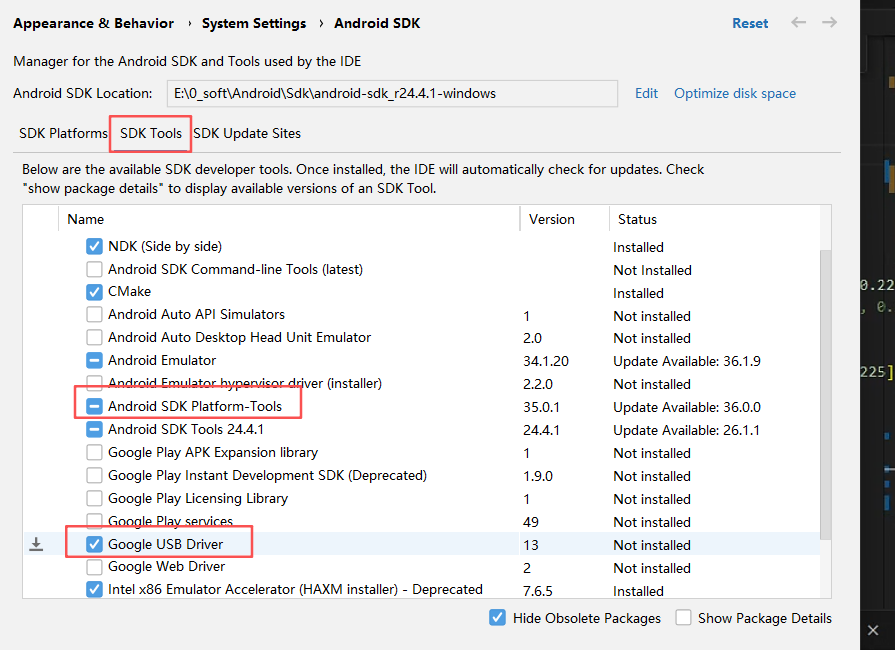Click System Settings breadcrumb
The image size is (895, 650).
(x=254, y=23)
